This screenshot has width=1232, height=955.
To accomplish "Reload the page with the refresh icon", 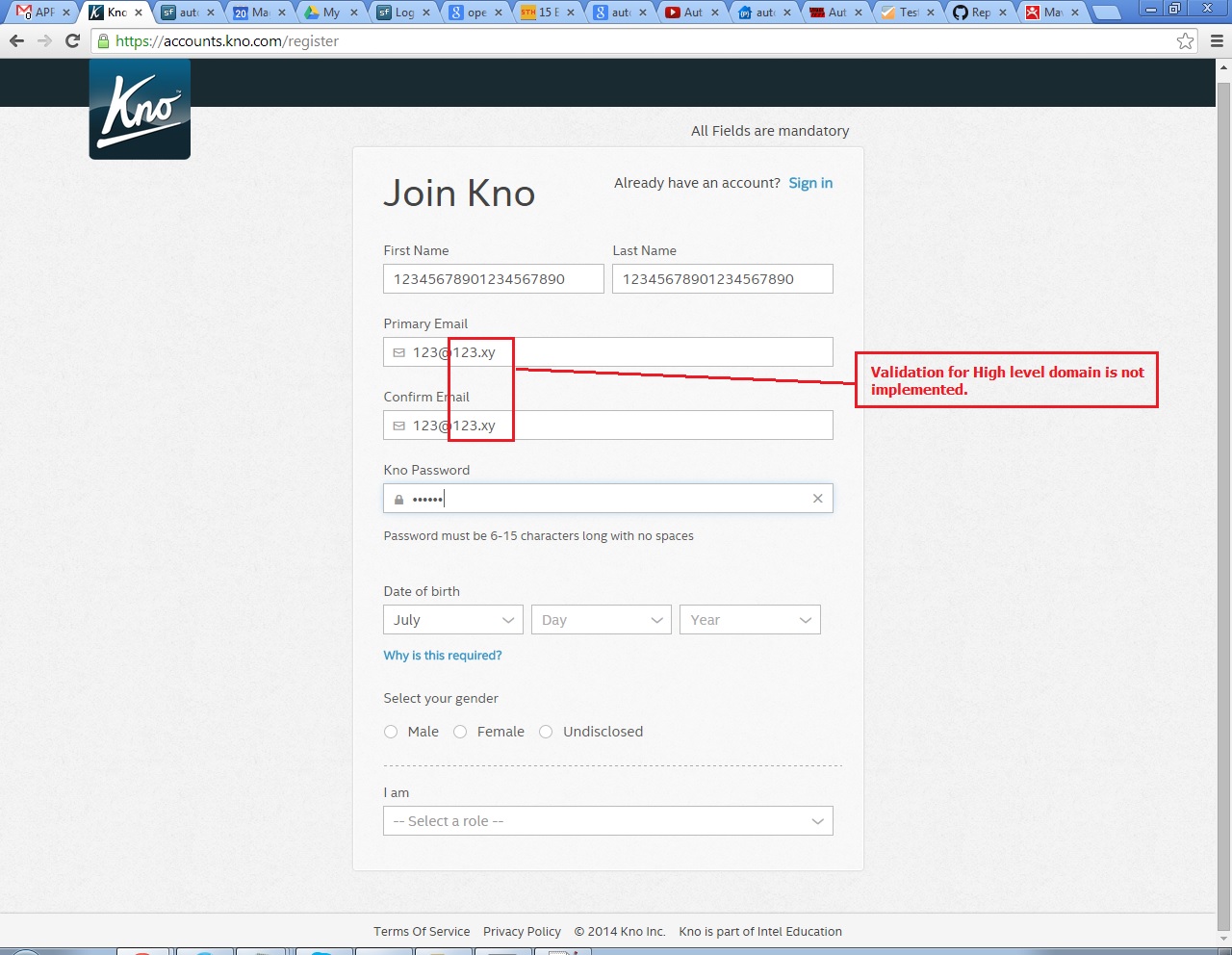I will 72,40.
